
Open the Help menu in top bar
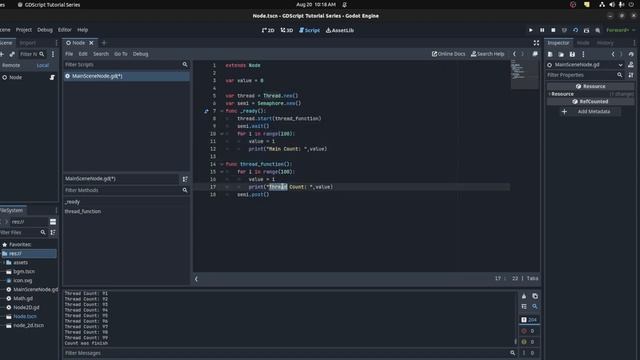click(x=82, y=30)
